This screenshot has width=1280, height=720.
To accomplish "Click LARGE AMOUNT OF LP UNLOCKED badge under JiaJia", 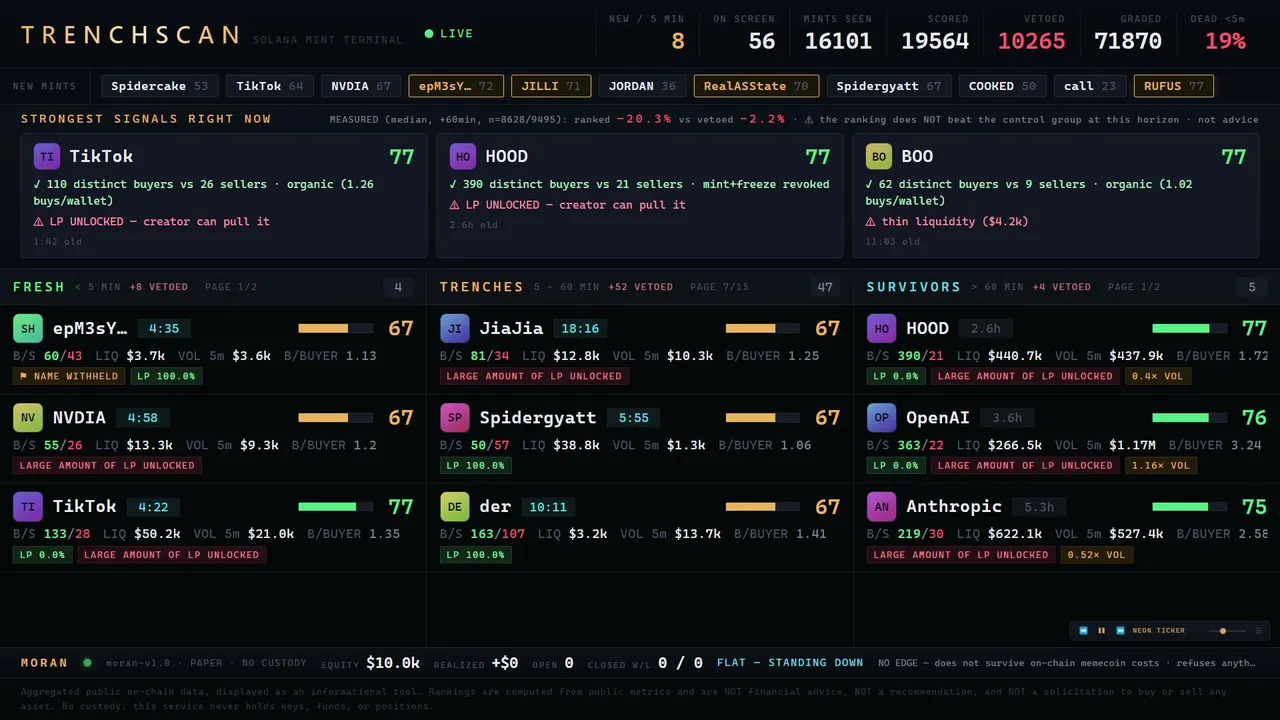I will pos(534,376).
